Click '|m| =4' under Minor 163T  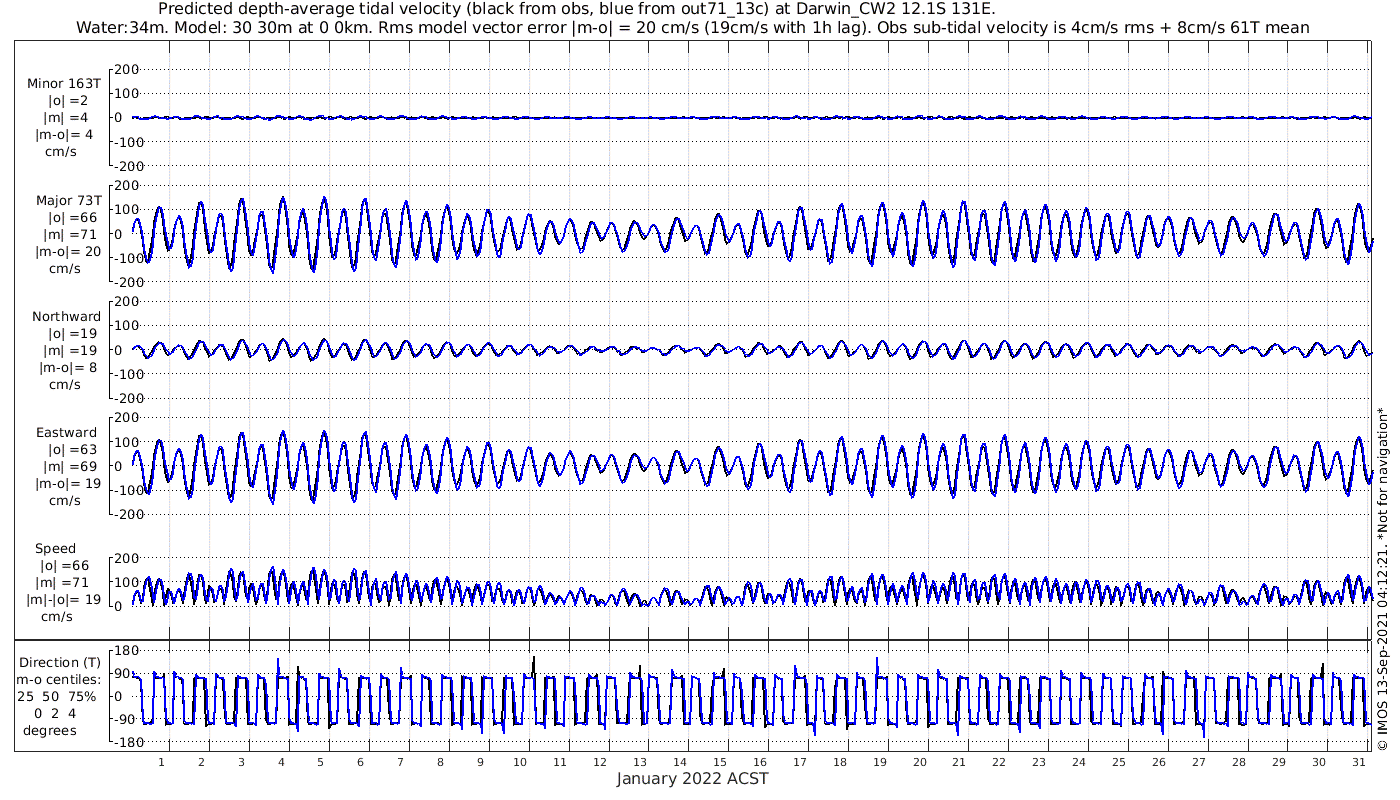click(68, 117)
